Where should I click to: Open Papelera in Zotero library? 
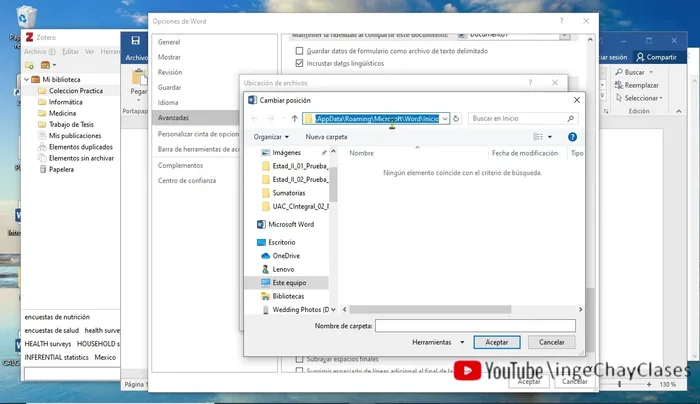click(x=61, y=169)
